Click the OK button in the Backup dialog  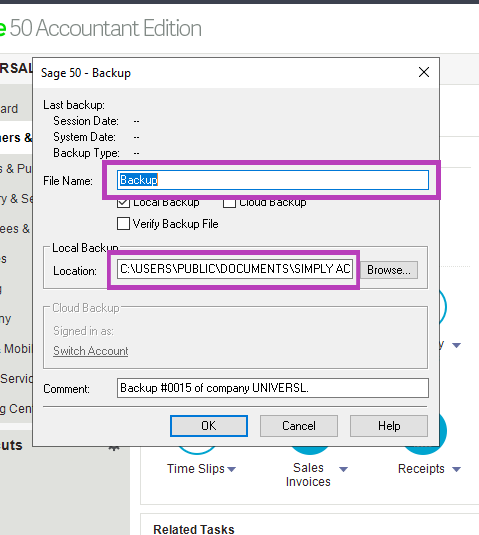209,426
